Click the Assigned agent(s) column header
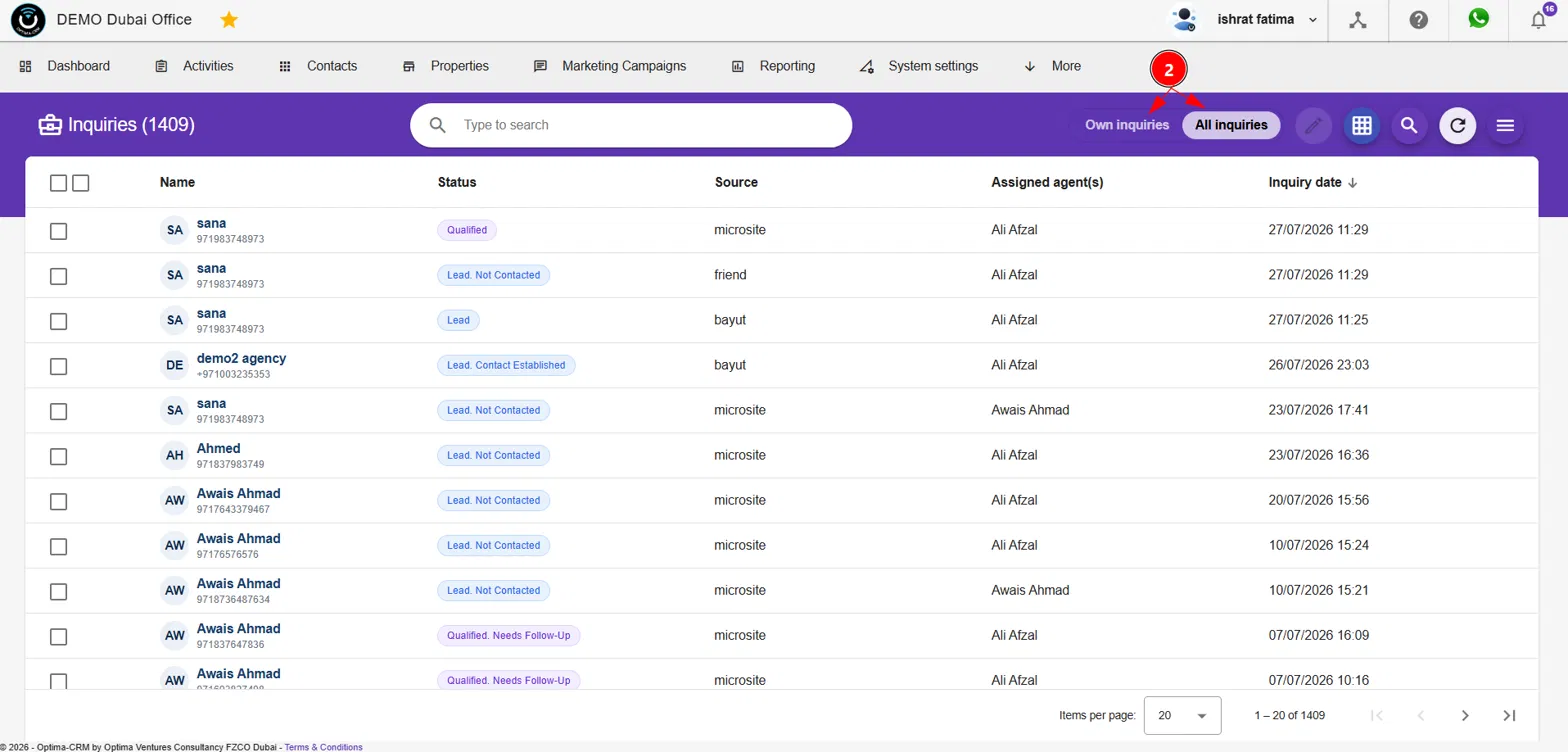 coord(1047,183)
